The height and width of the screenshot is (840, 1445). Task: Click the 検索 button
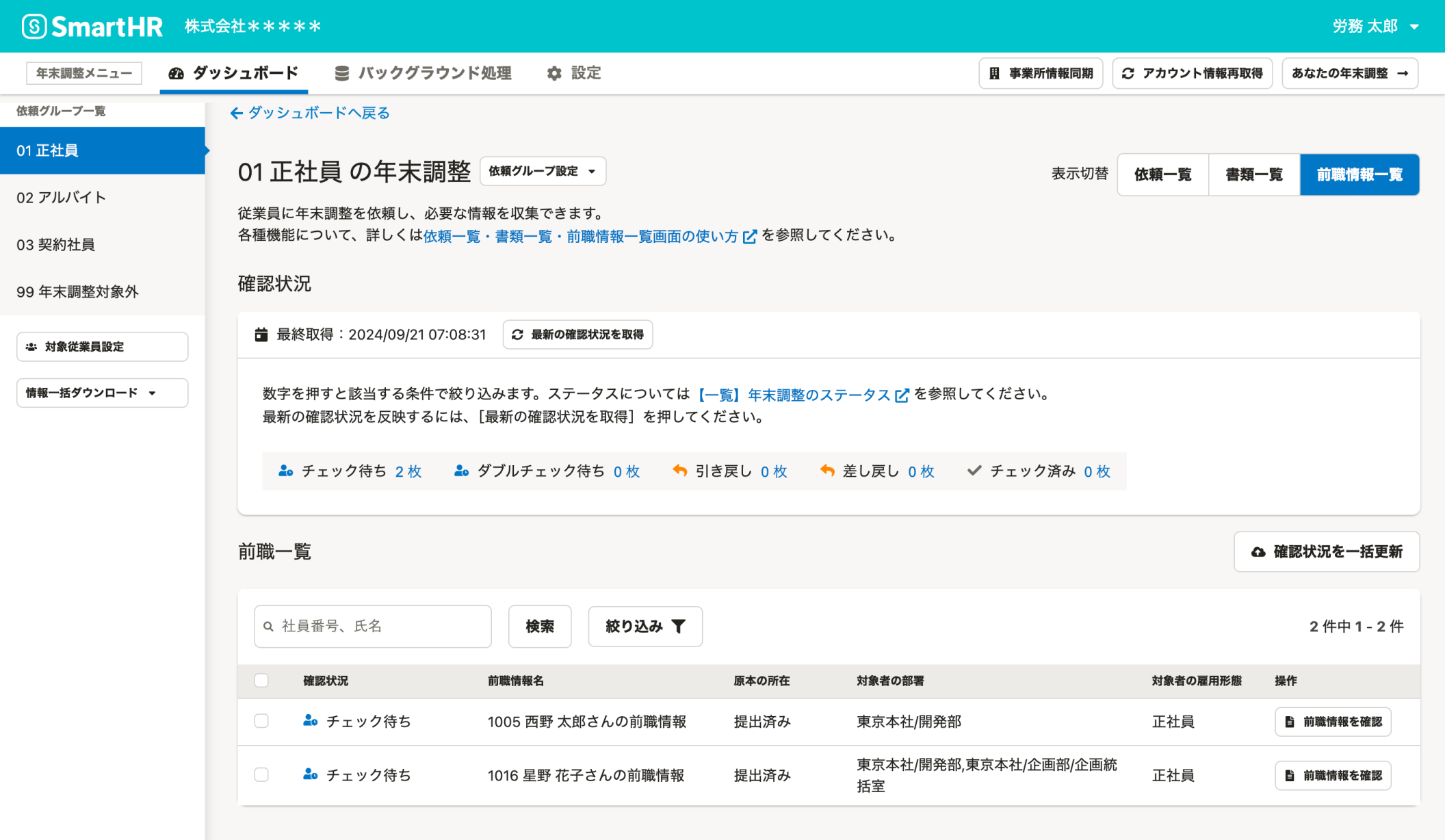(x=540, y=627)
